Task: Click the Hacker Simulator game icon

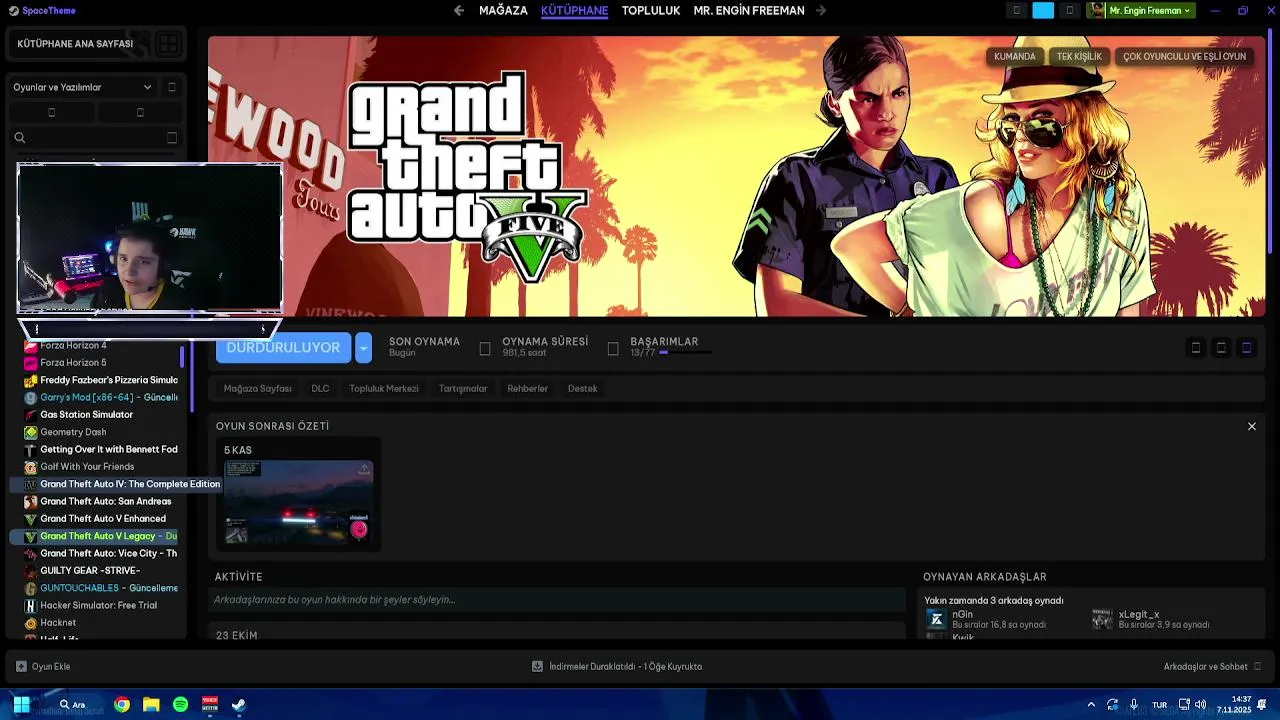Action: [31, 606]
